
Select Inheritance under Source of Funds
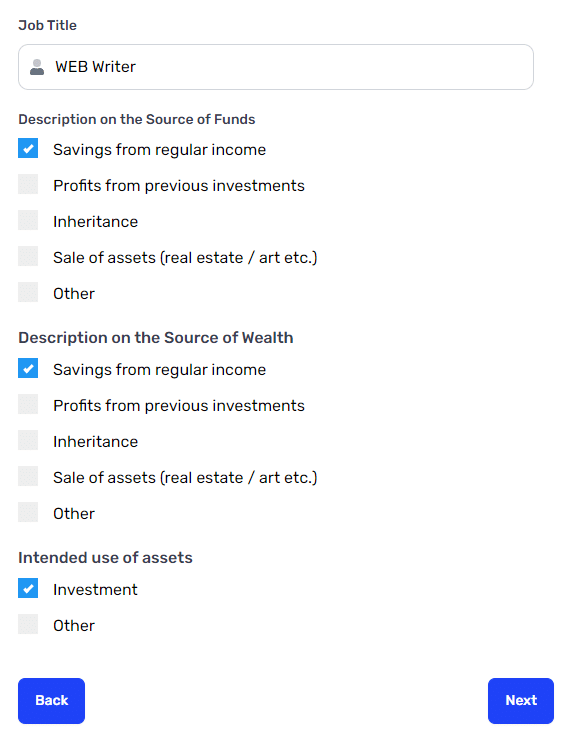(28, 220)
